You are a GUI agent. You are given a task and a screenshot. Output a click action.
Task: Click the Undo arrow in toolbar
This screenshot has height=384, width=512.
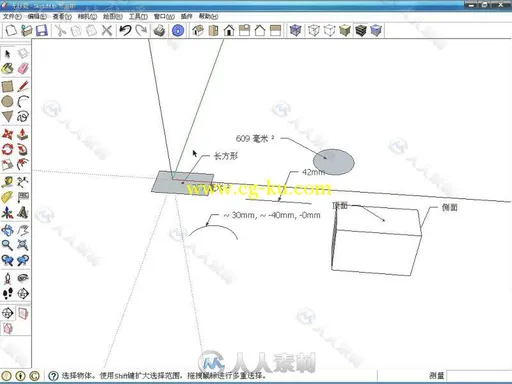click(125, 31)
